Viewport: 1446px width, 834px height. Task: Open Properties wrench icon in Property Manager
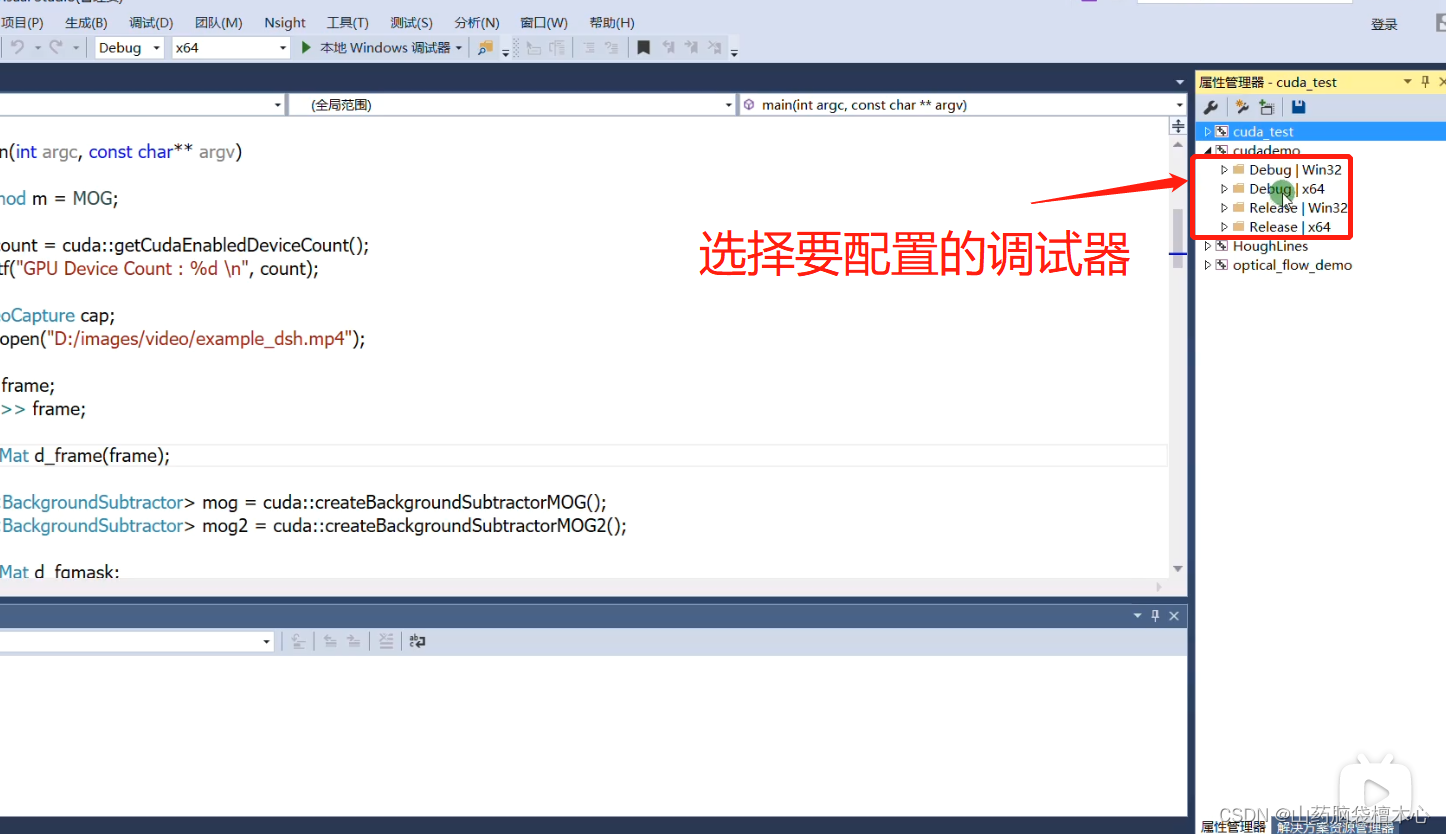[1210, 107]
